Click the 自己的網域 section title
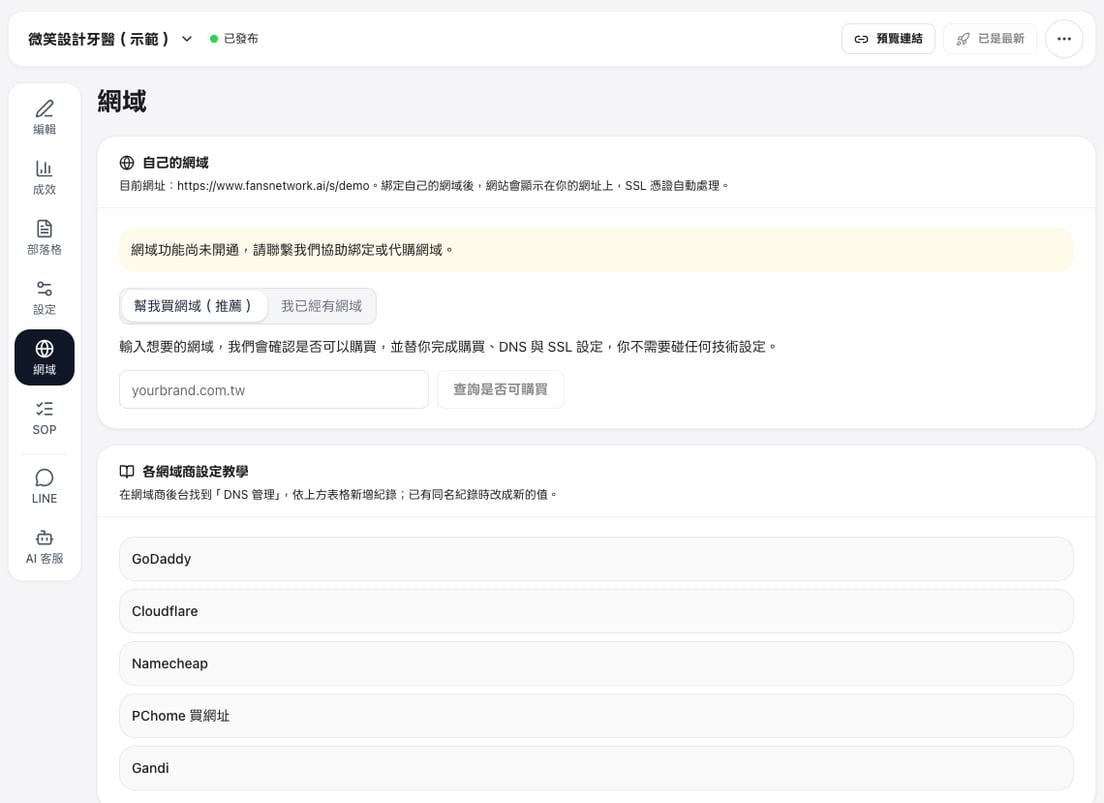 175,163
